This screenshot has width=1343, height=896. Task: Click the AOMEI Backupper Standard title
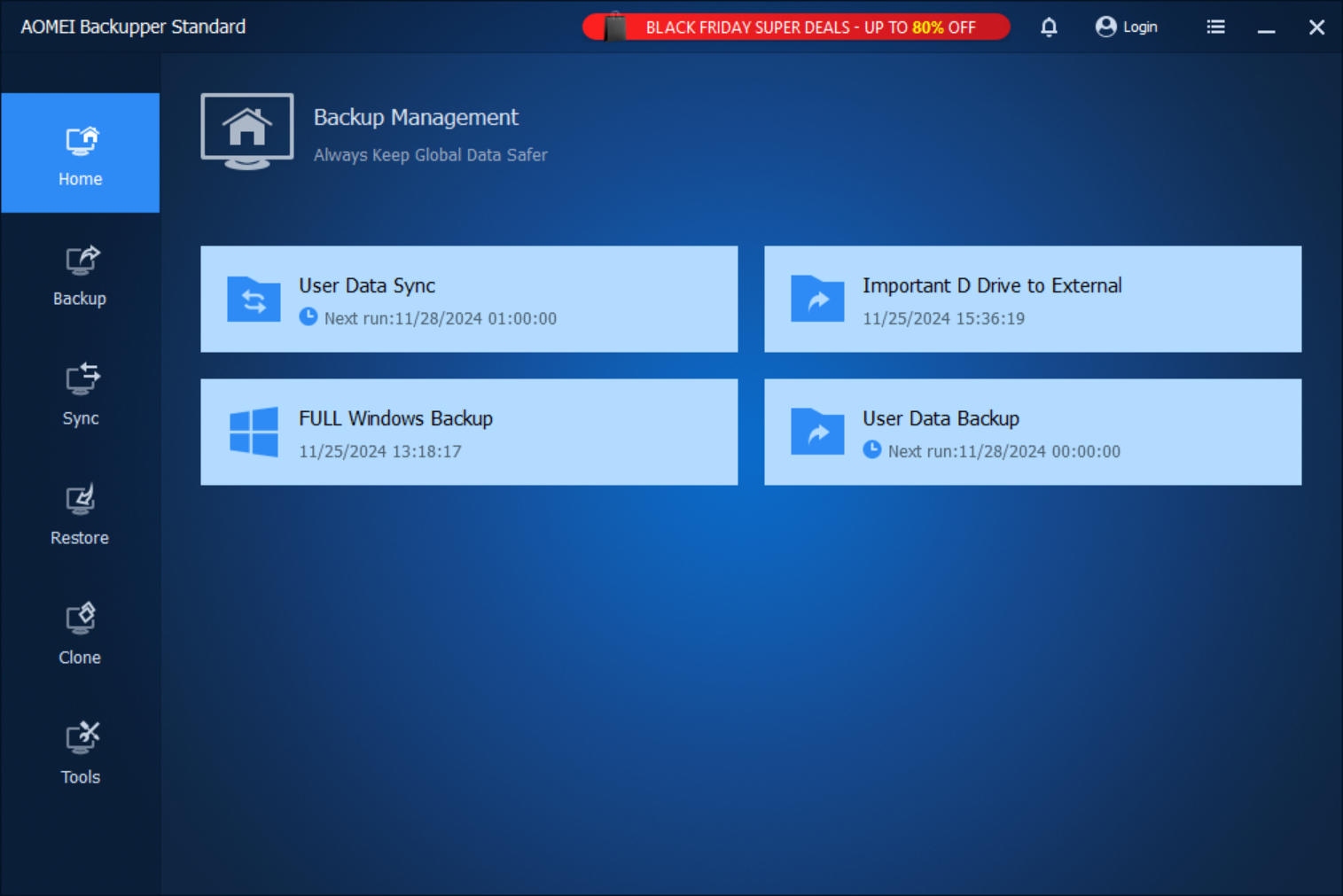tap(133, 27)
